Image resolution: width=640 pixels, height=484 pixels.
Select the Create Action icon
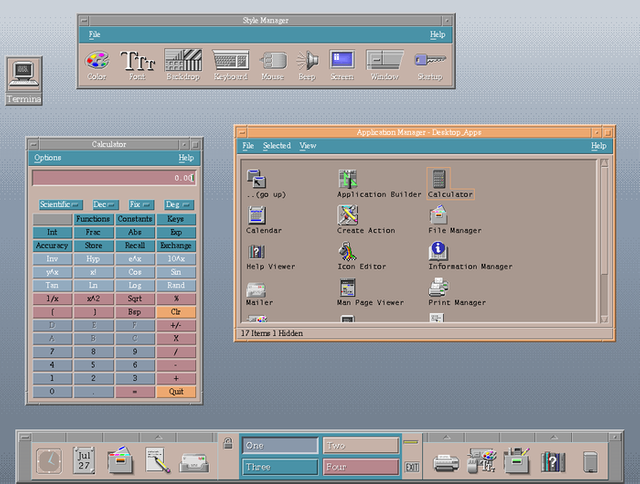tap(348, 215)
